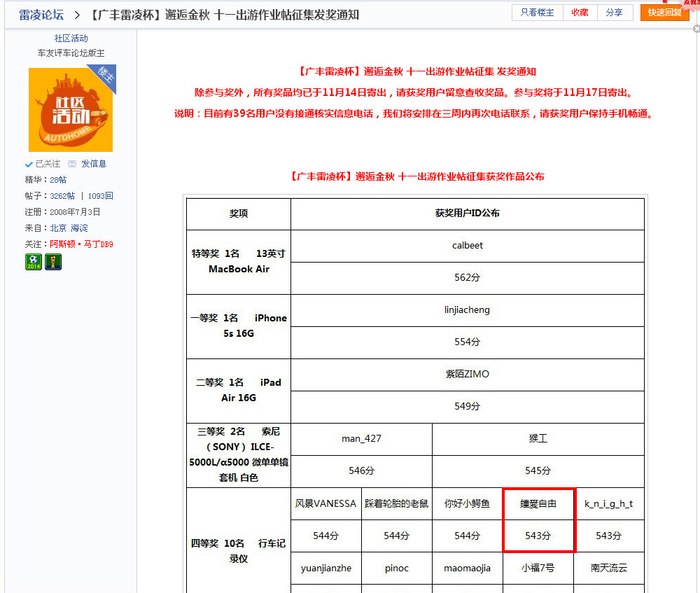Viewport: 700px width, 593px height.
Task: Select the man_427 winner cell
Action: click(x=361, y=439)
